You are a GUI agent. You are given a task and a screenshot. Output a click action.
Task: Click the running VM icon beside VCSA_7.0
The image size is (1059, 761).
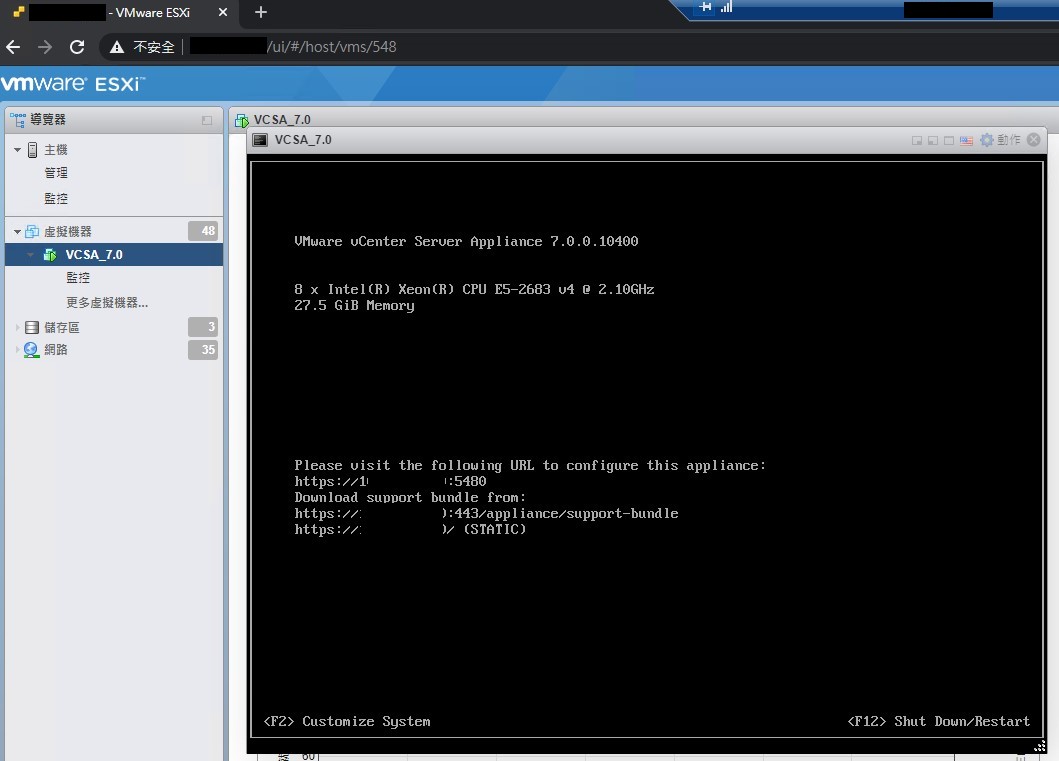point(50,255)
